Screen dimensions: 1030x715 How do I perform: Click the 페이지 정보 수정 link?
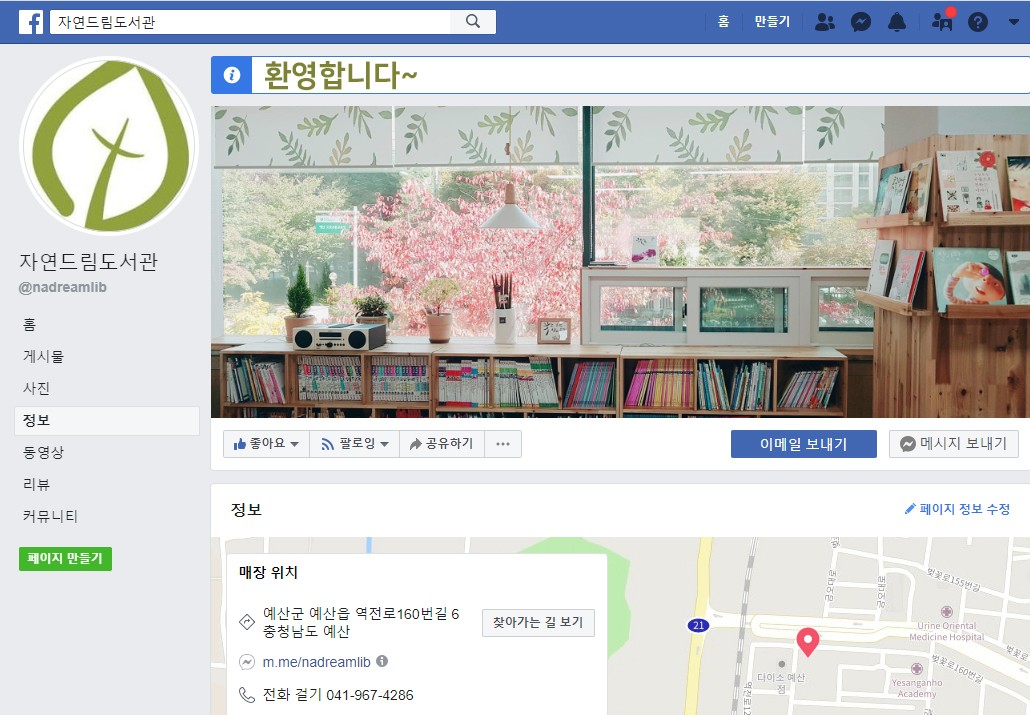[957, 509]
